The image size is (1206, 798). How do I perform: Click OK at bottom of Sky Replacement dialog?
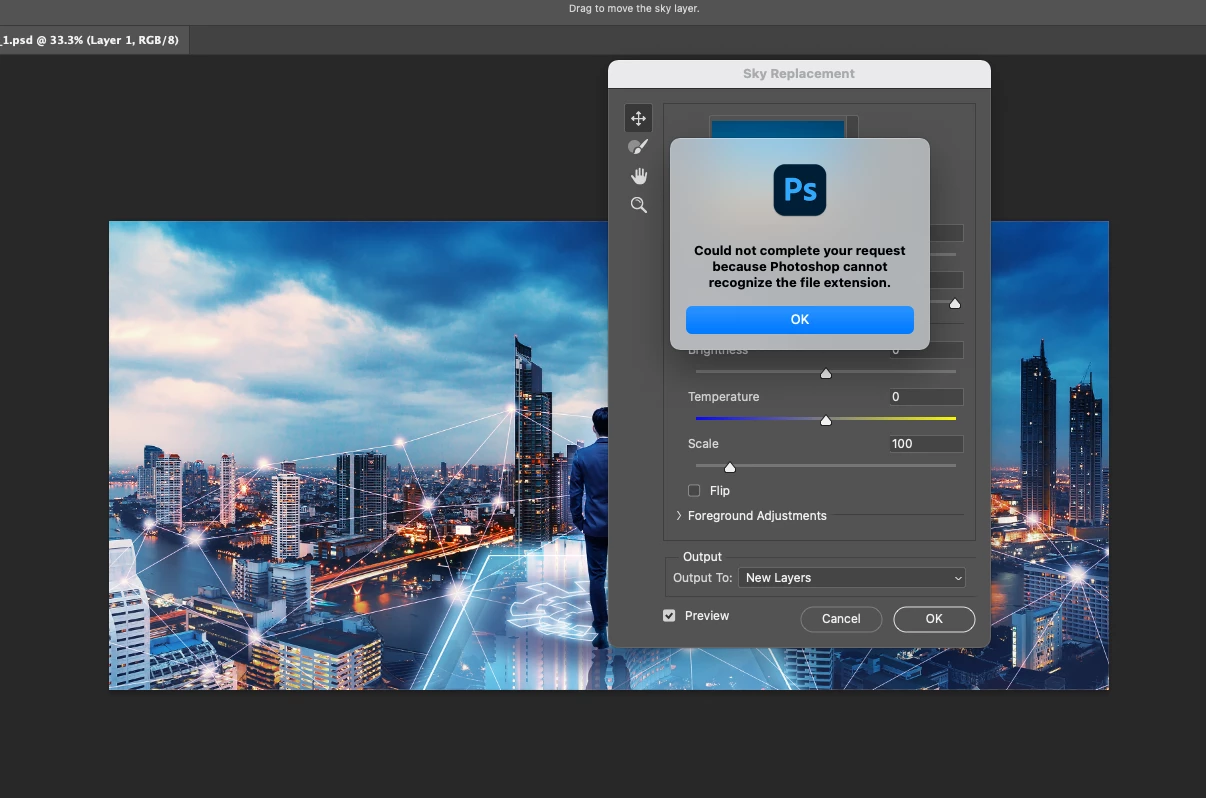click(x=934, y=619)
